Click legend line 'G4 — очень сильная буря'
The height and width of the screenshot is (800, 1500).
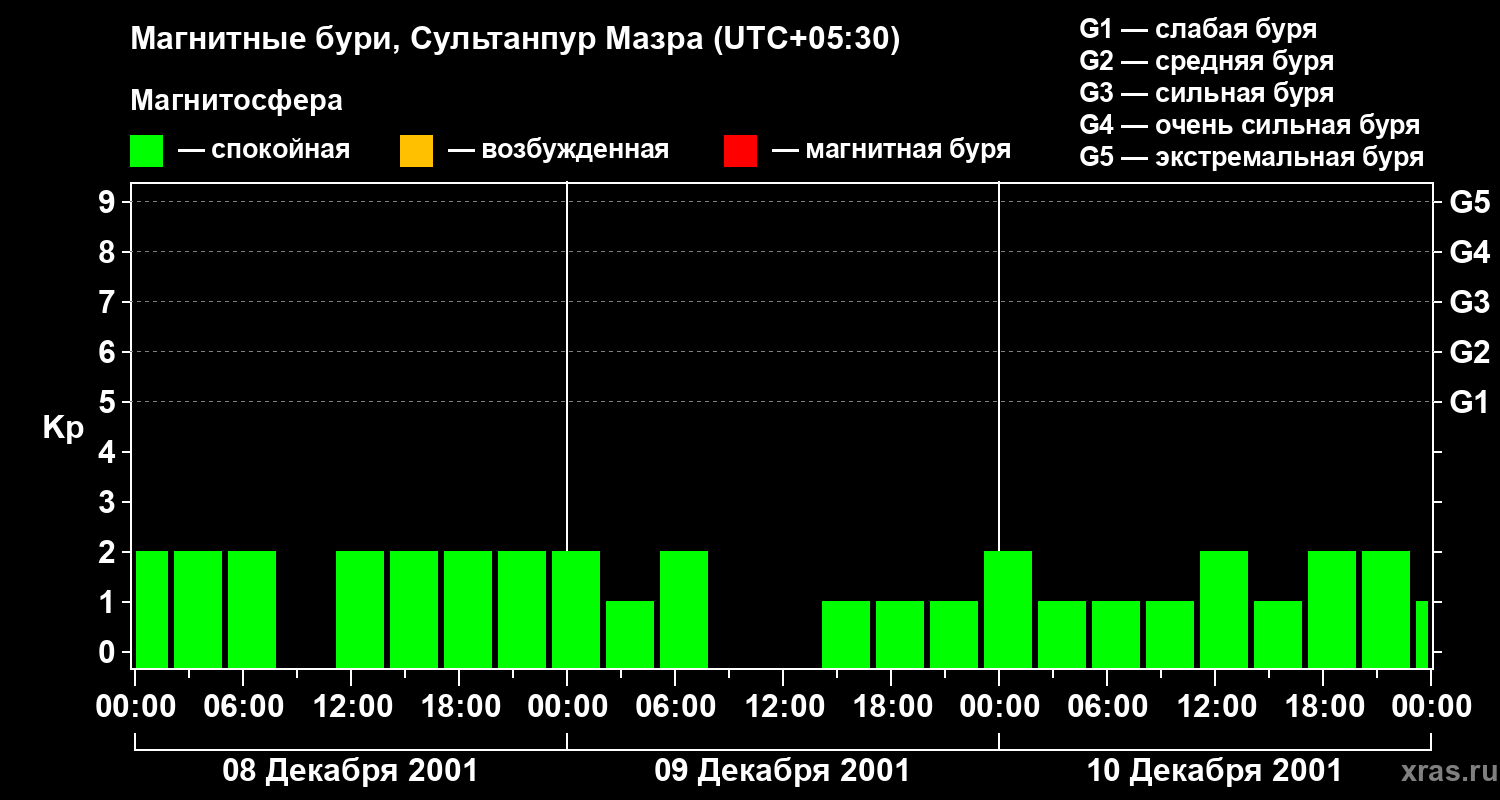tap(1250, 125)
